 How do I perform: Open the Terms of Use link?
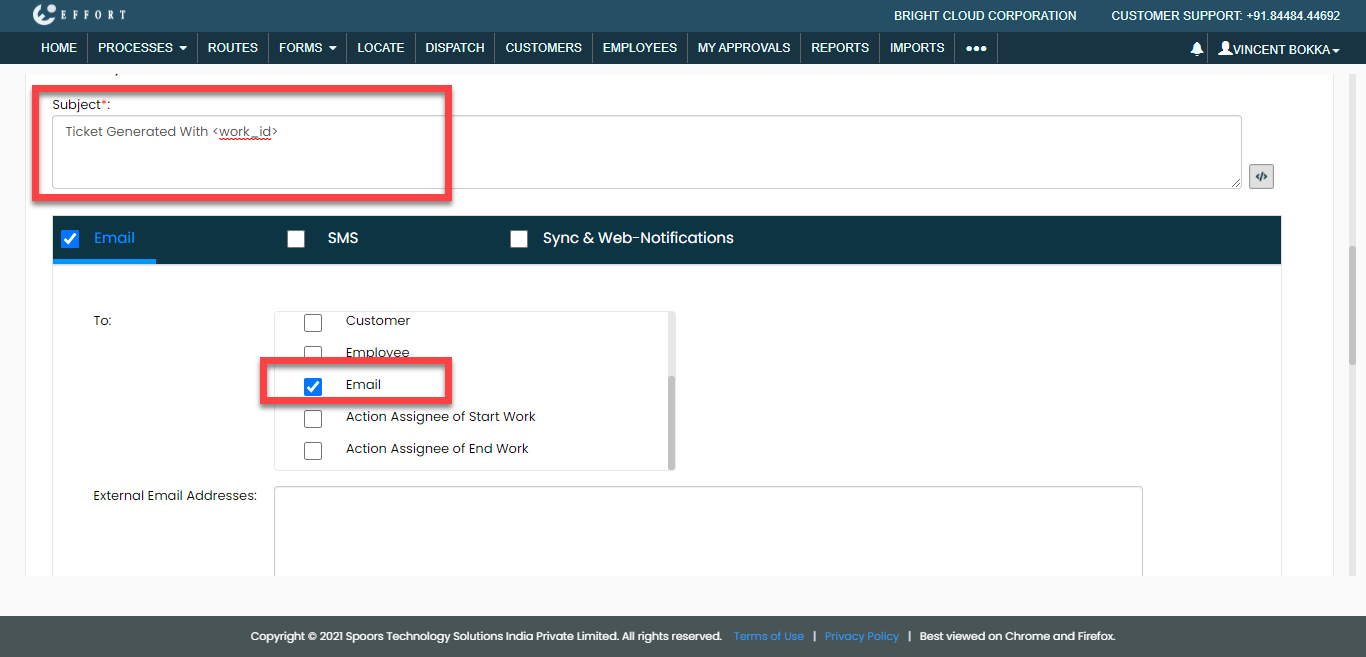[x=768, y=636]
